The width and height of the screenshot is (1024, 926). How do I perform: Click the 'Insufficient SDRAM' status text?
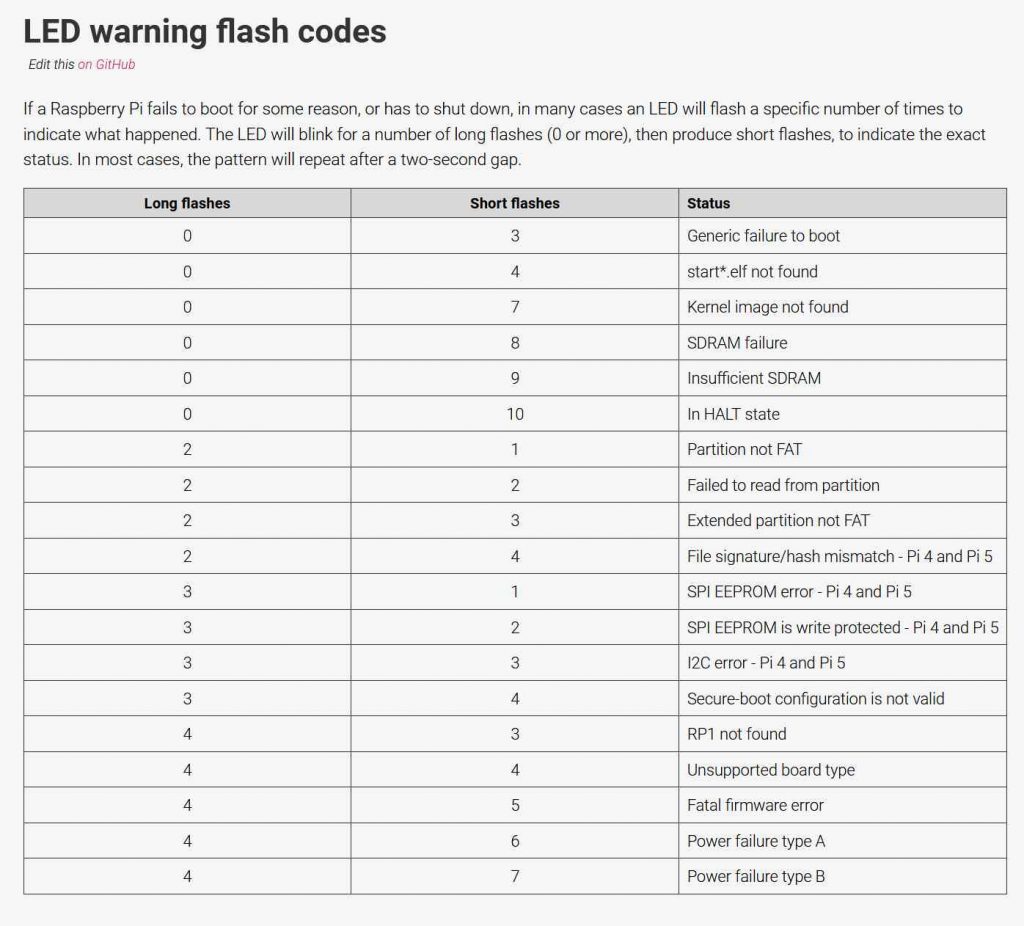(x=754, y=378)
